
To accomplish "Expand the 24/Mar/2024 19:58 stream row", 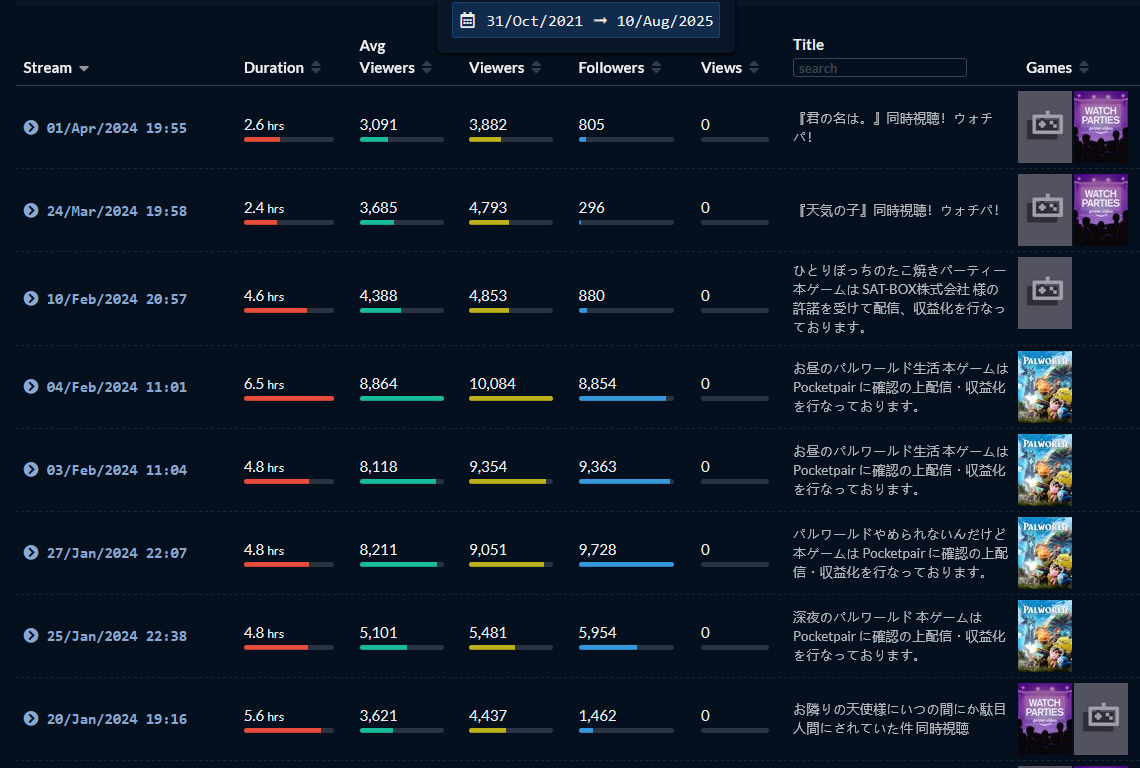I will pos(31,210).
